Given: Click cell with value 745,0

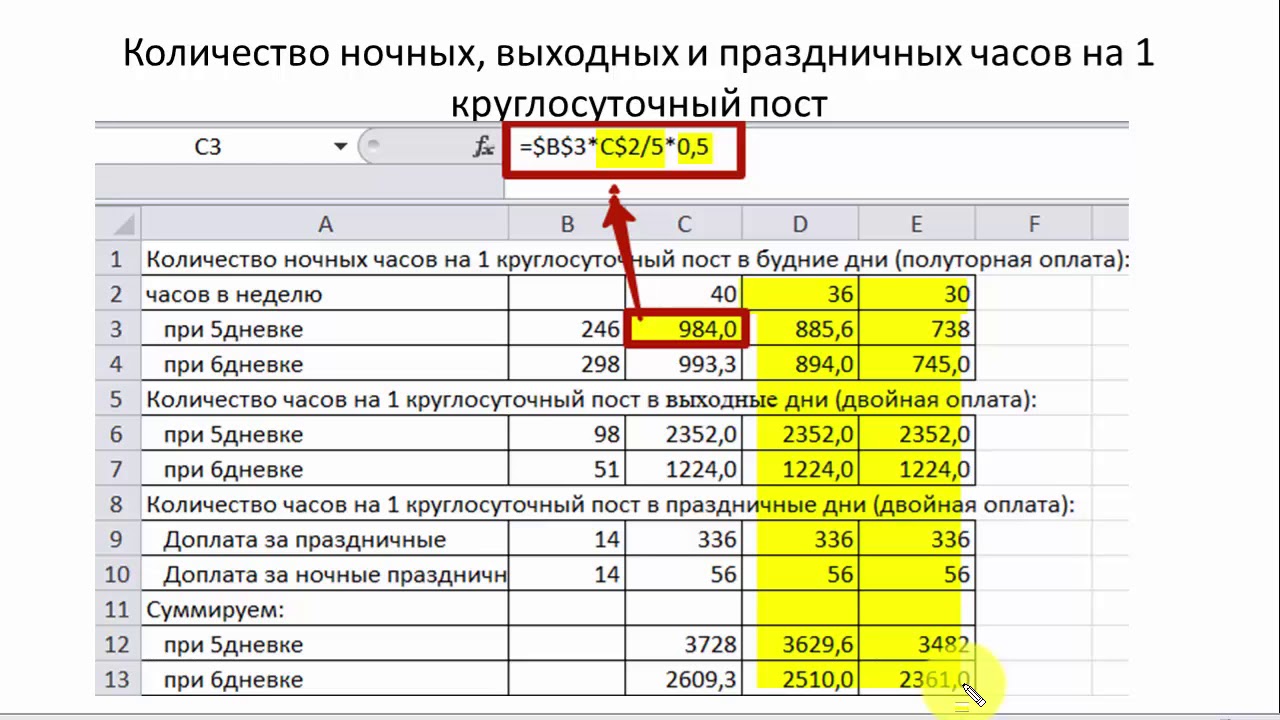Looking at the screenshot, I should (x=917, y=364).
